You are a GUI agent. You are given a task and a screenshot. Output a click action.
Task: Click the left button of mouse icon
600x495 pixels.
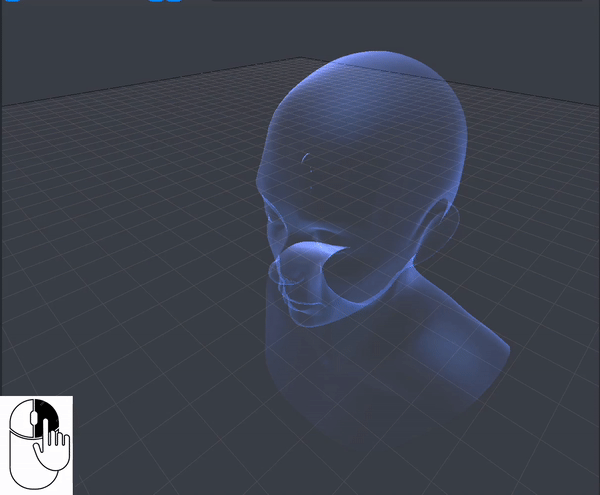click(21, 418)
